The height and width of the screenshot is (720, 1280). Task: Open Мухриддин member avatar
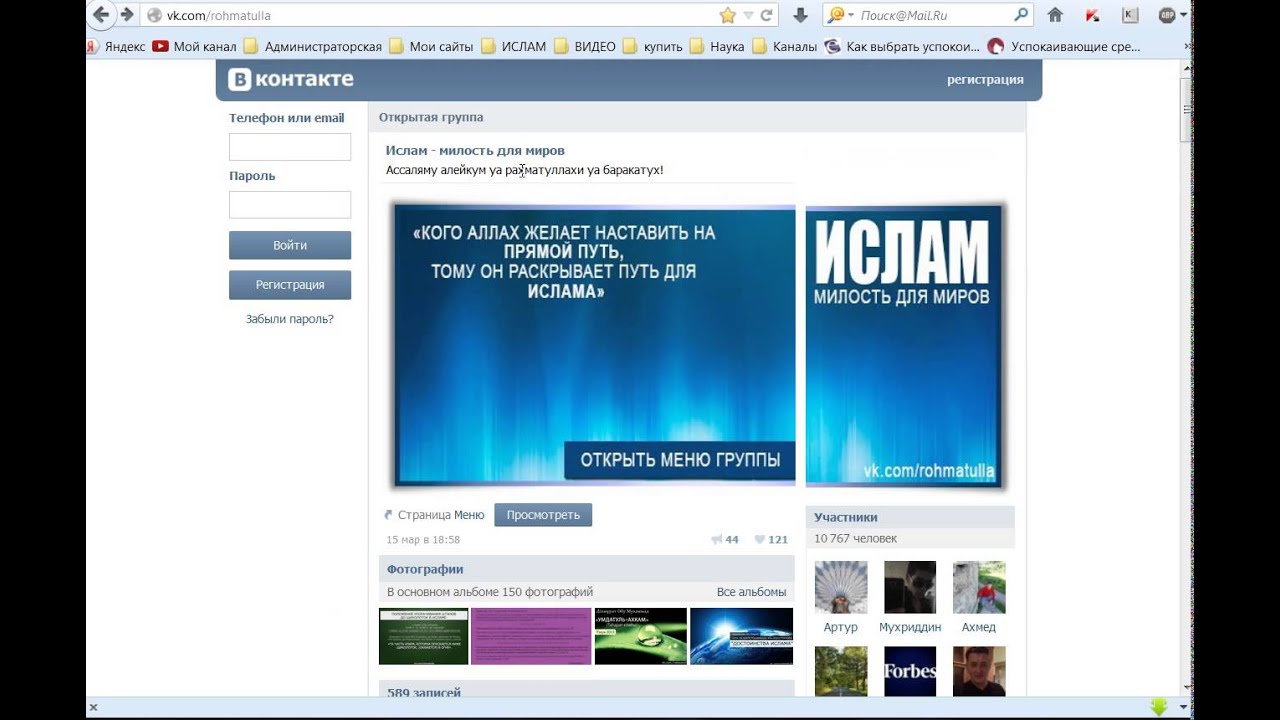tap(910, 587)
